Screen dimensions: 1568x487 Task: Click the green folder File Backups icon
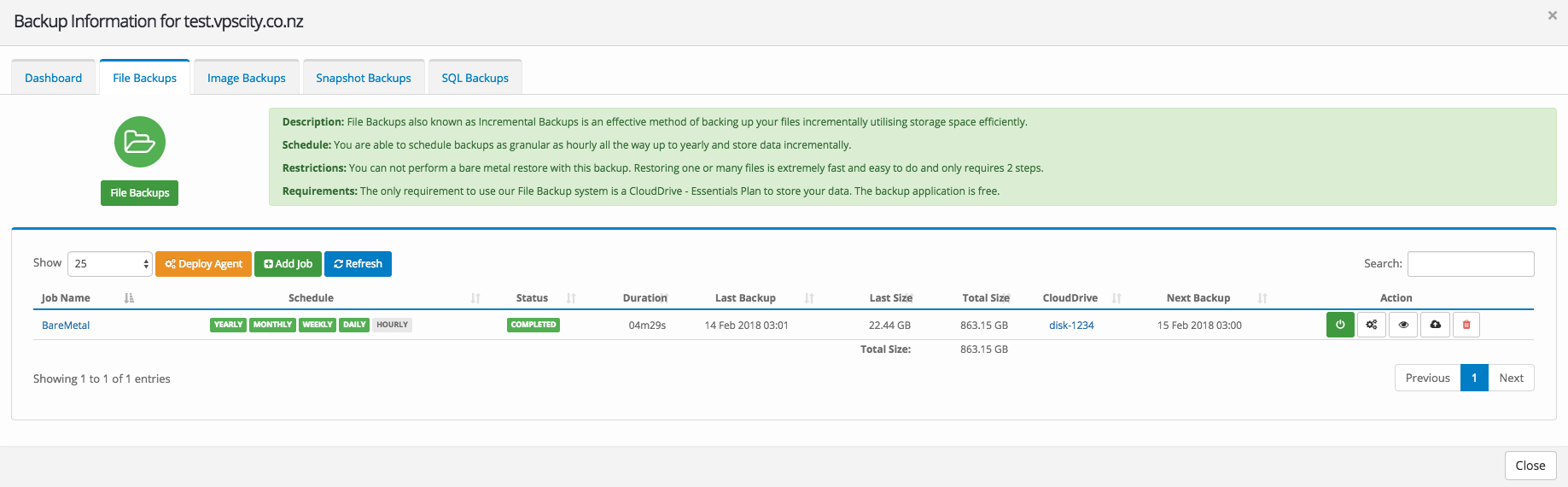(x=140, y=142)
